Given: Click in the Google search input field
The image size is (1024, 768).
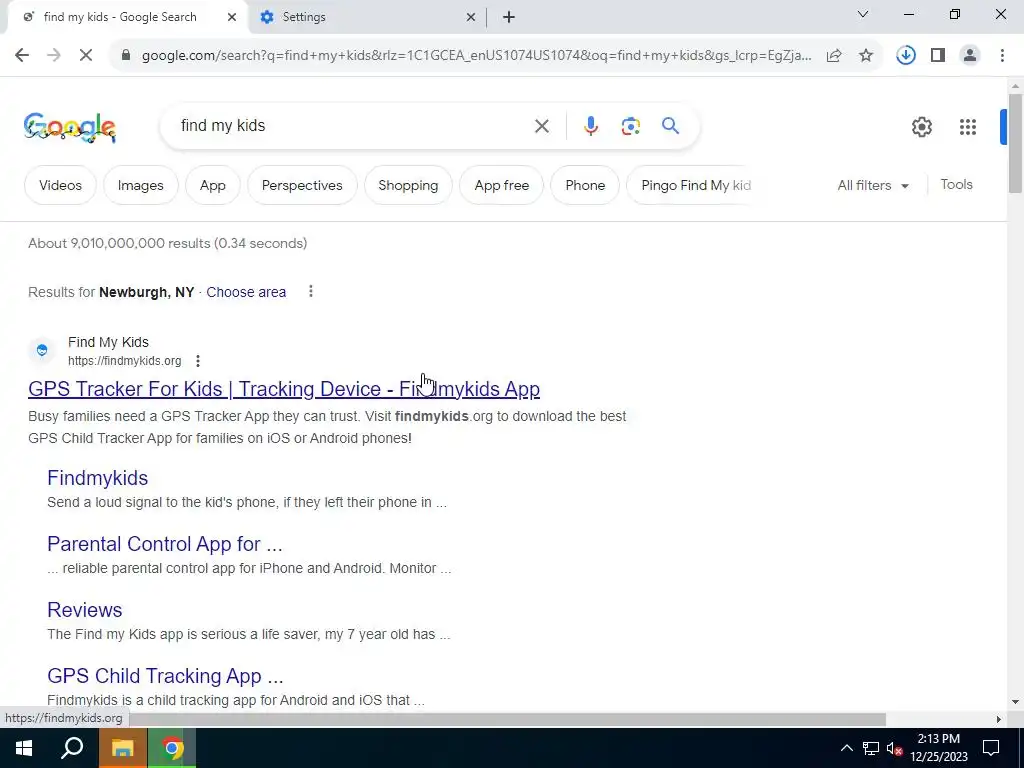Looking at the screenshot, I should click(353, 126).
